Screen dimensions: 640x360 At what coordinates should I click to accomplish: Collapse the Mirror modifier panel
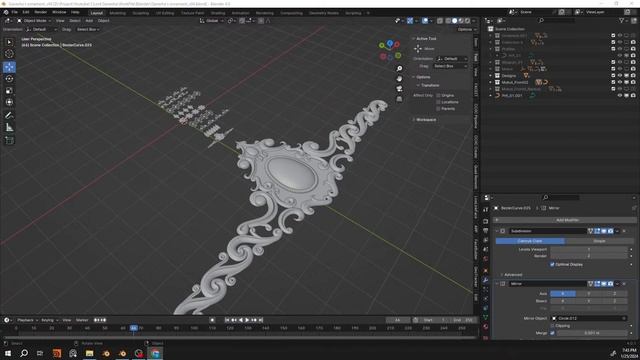(497, 284)
